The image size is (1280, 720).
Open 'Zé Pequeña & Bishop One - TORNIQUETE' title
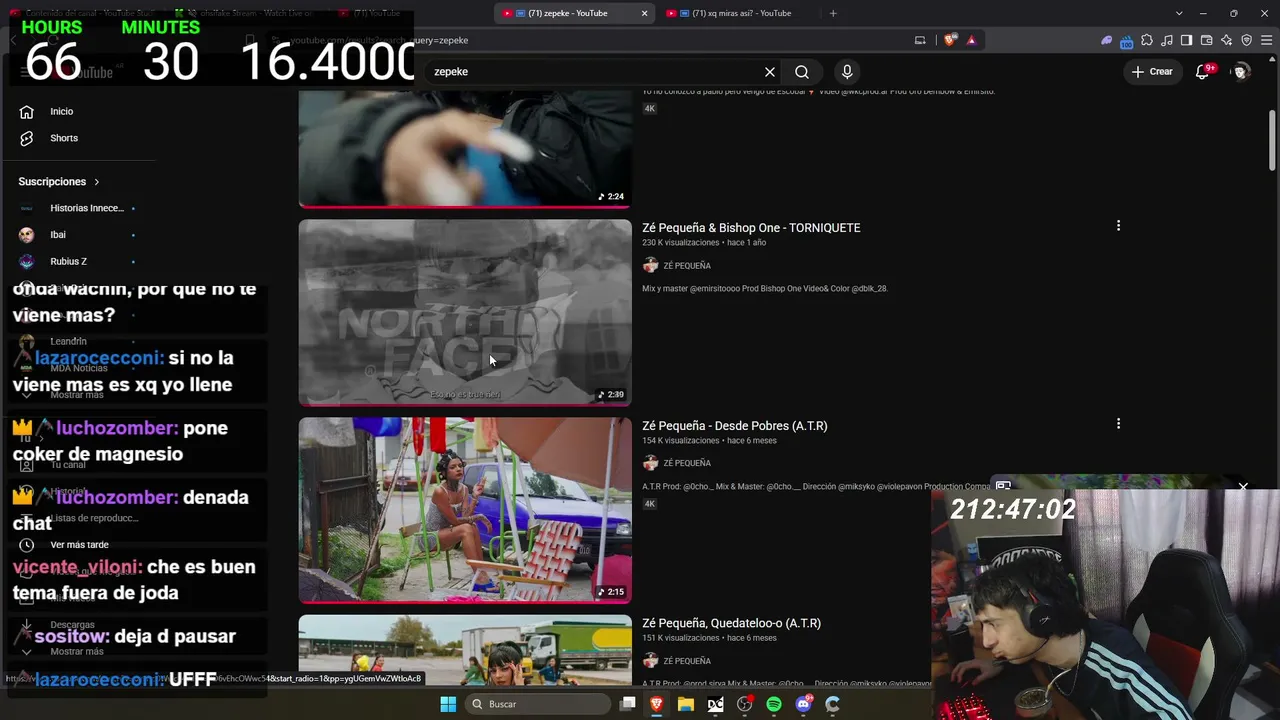(751, 228)
